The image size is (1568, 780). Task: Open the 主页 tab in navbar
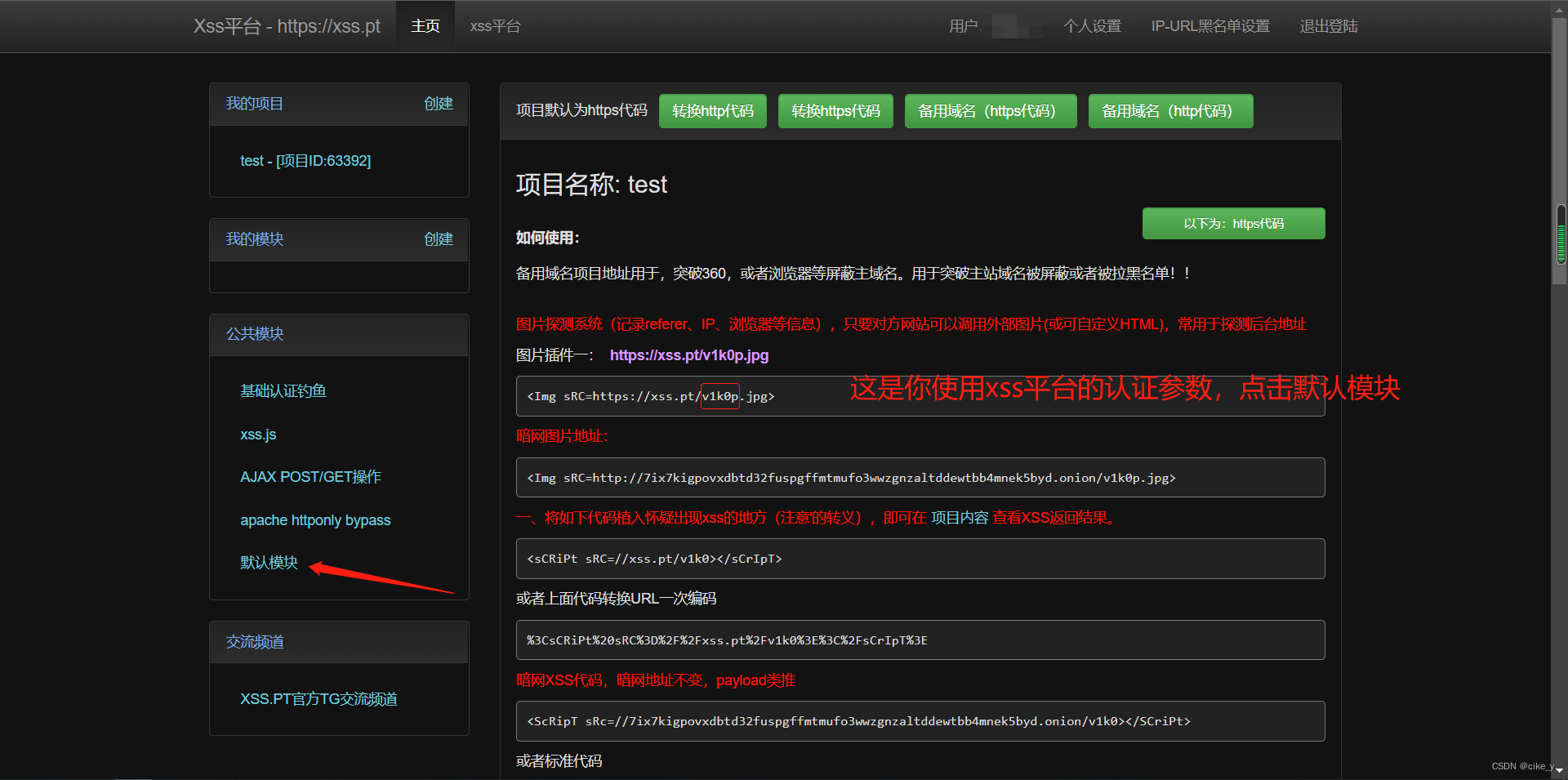click(425, 26)
